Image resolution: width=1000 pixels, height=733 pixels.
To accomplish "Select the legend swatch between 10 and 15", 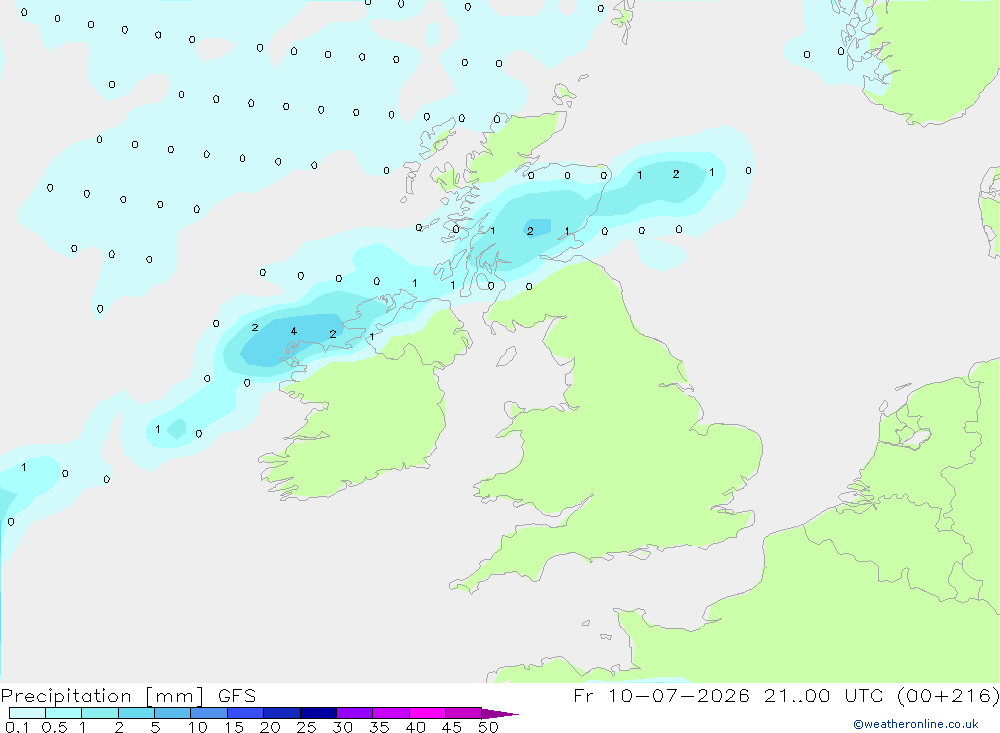I will 209,713.
